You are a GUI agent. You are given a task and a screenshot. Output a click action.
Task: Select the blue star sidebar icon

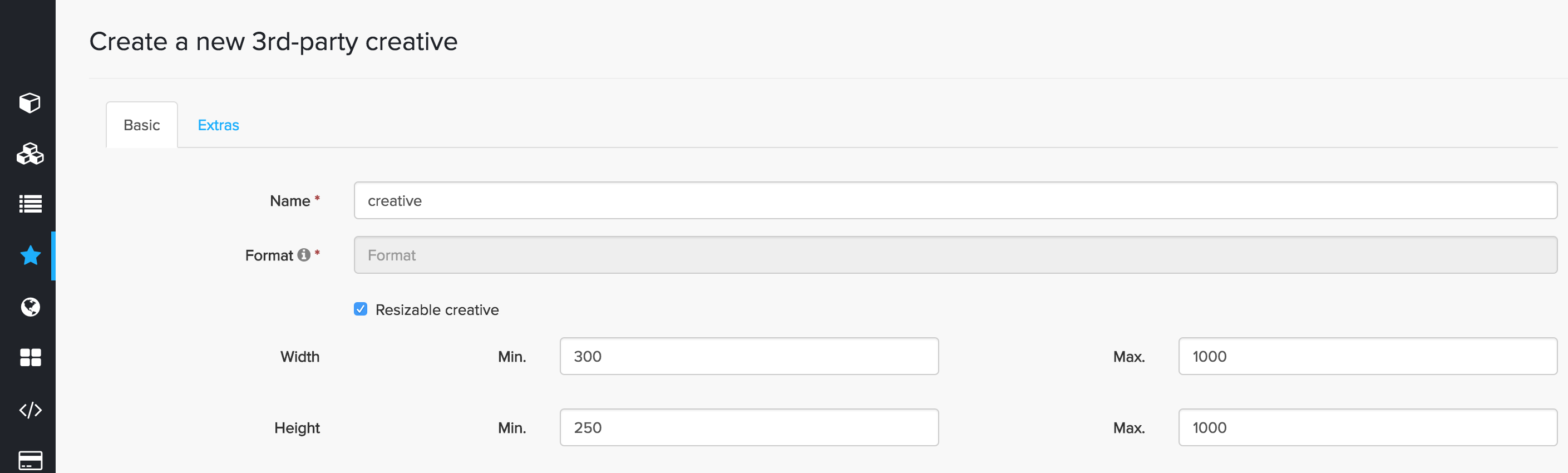30,255
